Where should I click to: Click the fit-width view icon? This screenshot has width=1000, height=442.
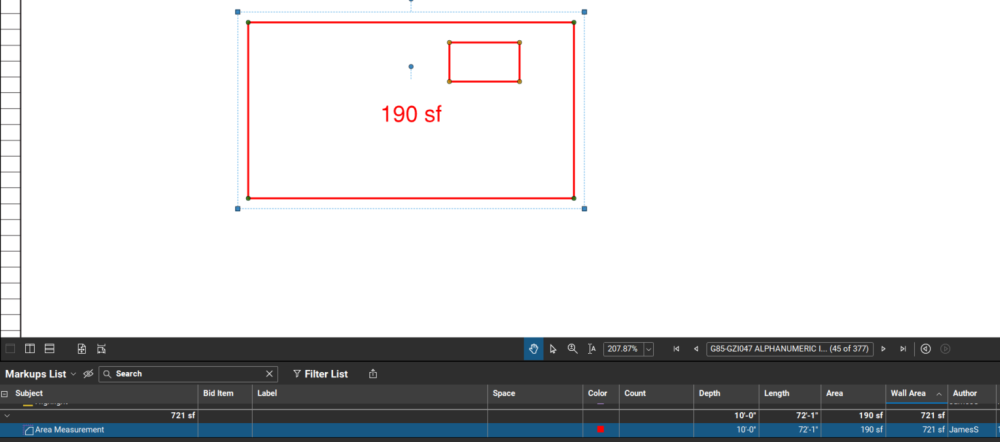(101, 349)
